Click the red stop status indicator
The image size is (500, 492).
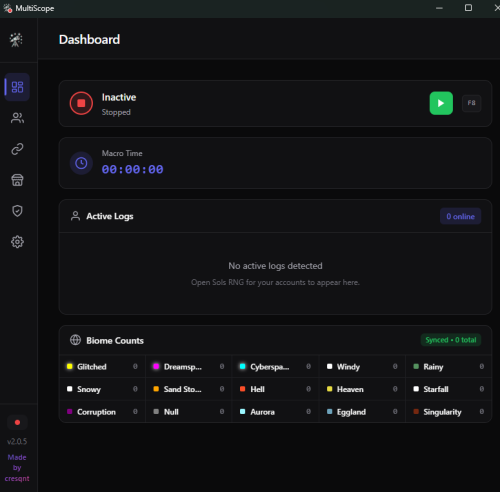pyautogui.click(x=81, y=103)
